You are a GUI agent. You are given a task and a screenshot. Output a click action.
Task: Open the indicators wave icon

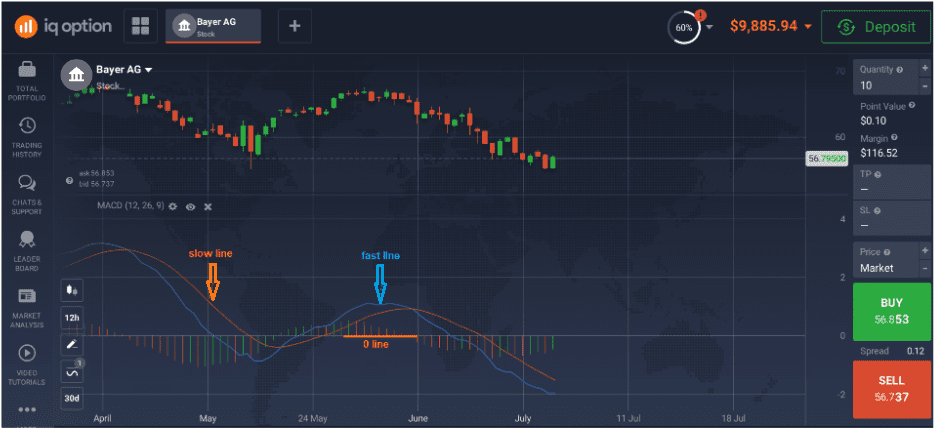tap(72, 372)
